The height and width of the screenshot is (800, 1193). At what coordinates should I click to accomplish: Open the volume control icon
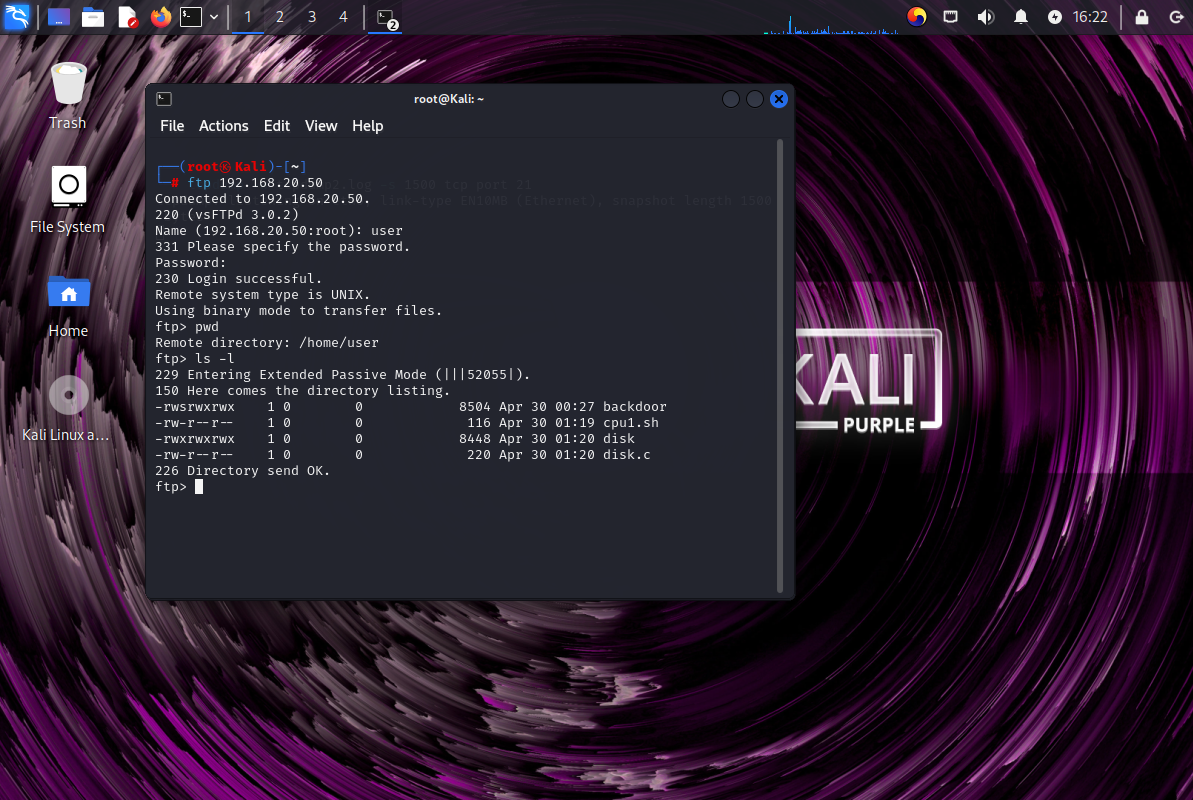coord(985,17)
